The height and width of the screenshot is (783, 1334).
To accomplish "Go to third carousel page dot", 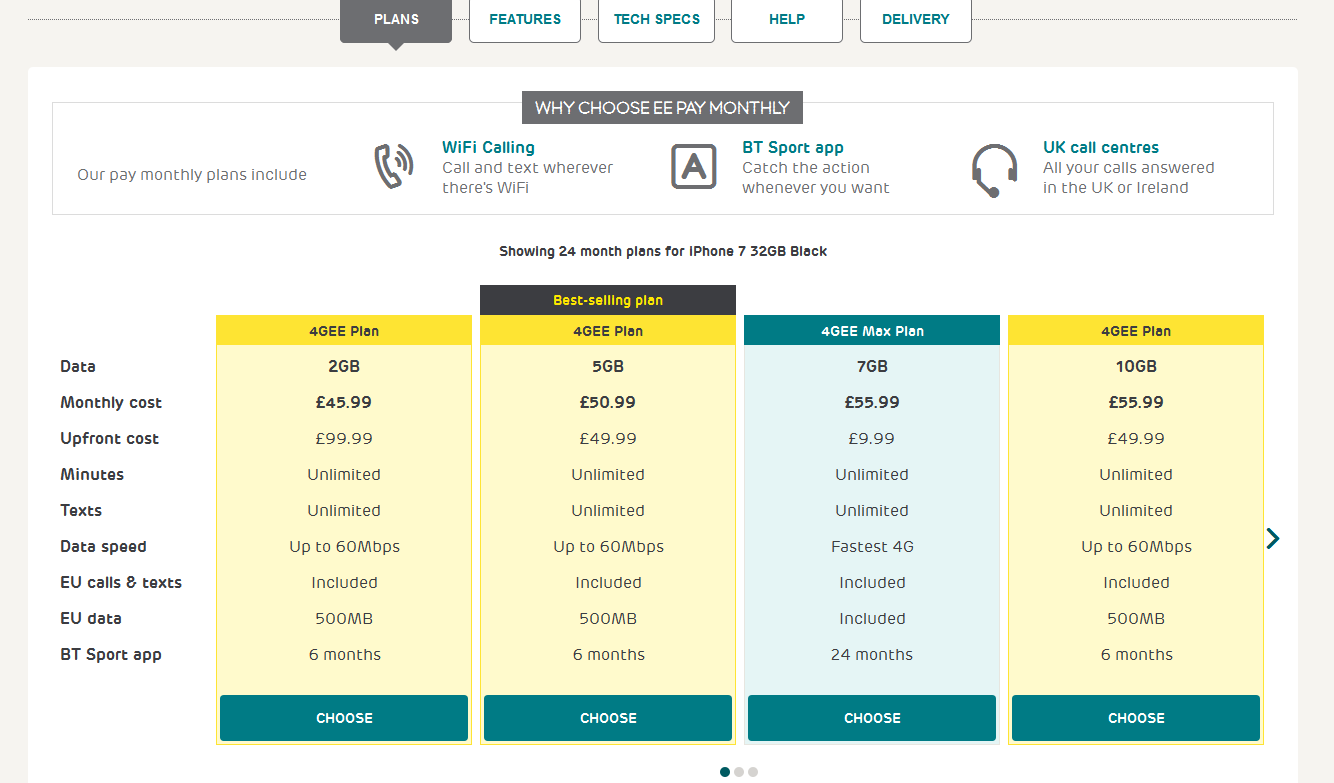I will click(753, 772).
